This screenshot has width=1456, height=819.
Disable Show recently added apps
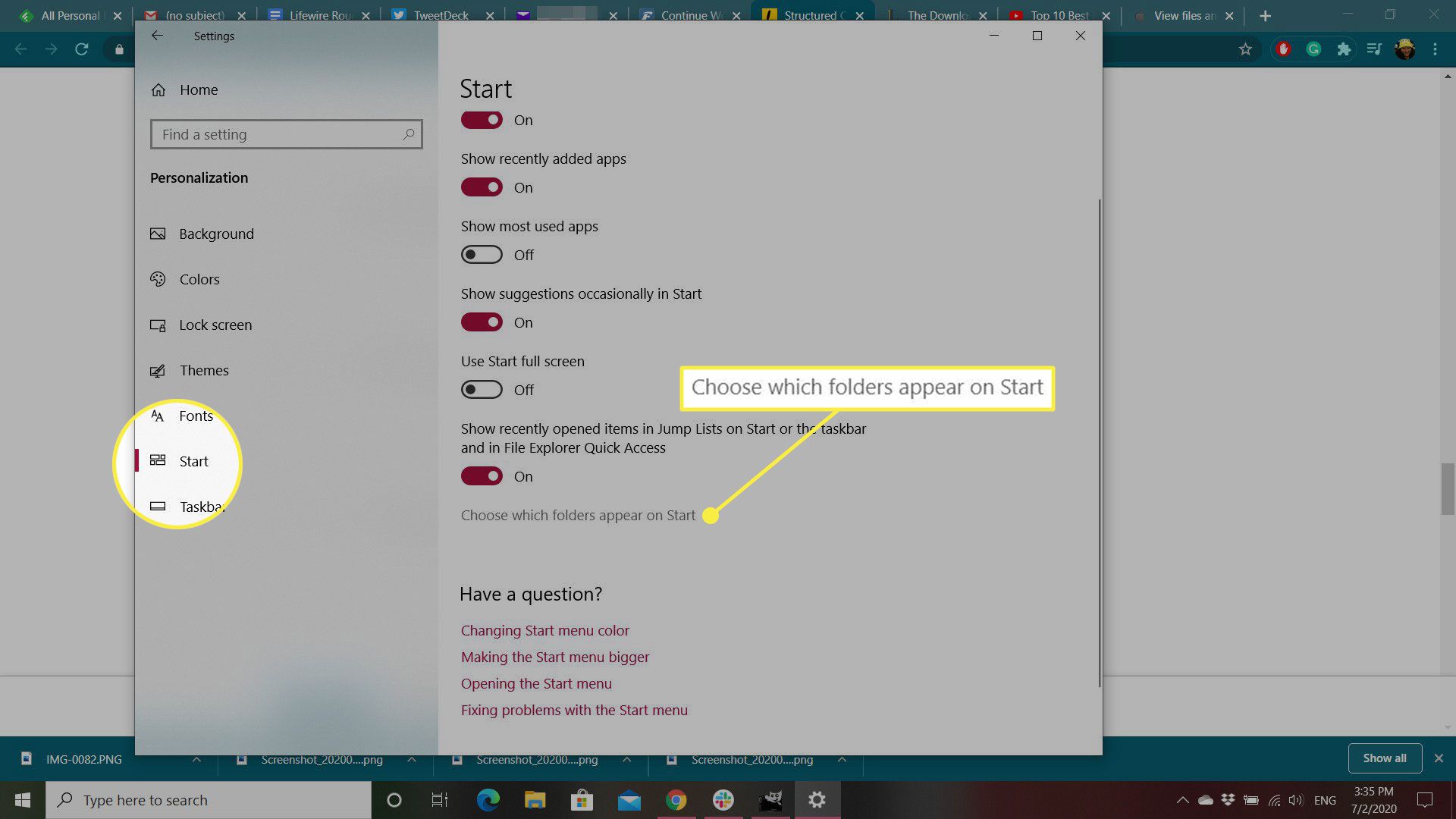(481, 188)
